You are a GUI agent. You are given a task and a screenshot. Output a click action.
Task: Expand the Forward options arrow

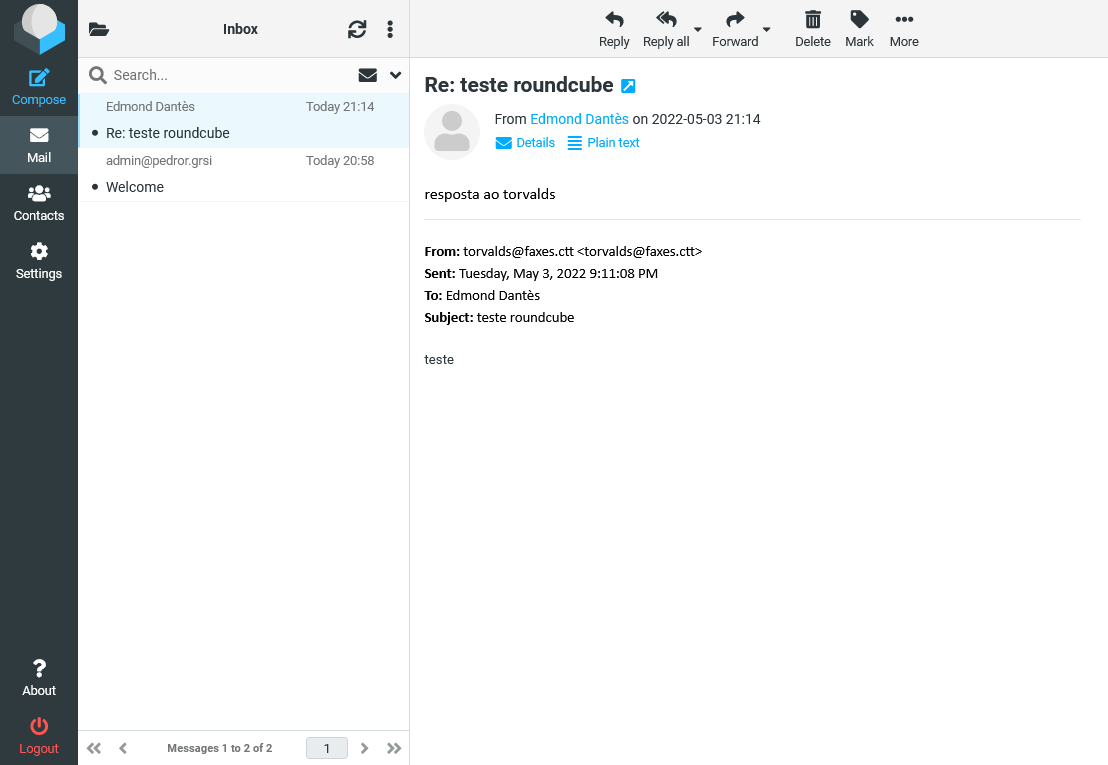tap(767, 30)
